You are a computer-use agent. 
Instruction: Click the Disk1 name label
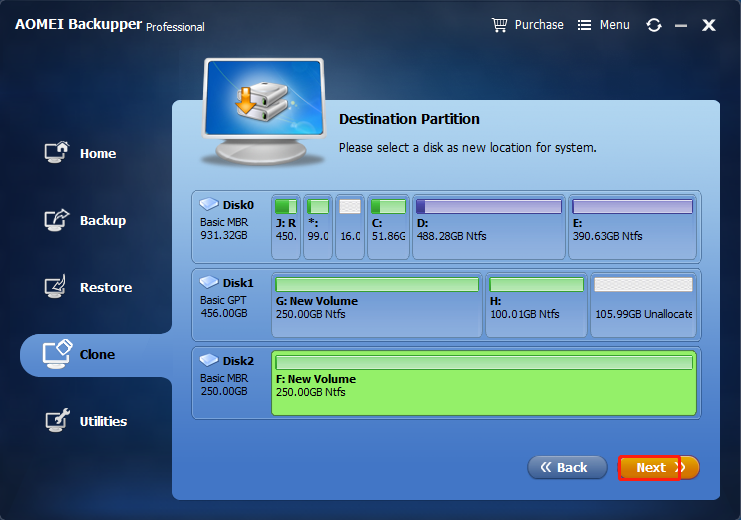coord(238,283)
